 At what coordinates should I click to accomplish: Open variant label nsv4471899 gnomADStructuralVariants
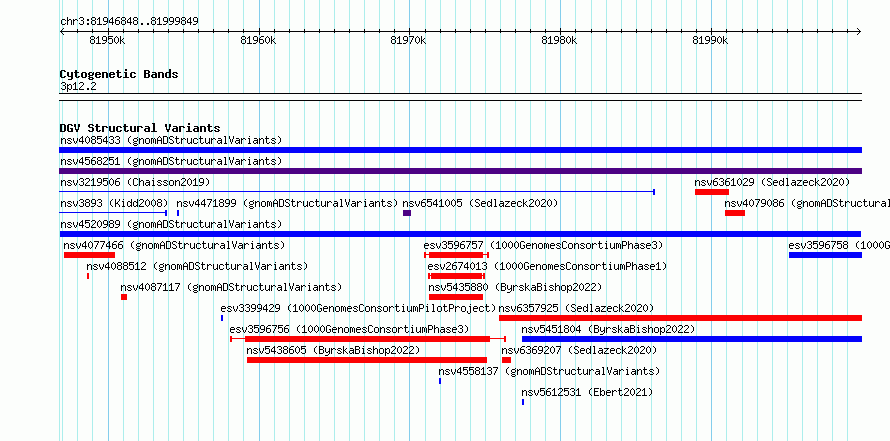click(x=287, y=203)
